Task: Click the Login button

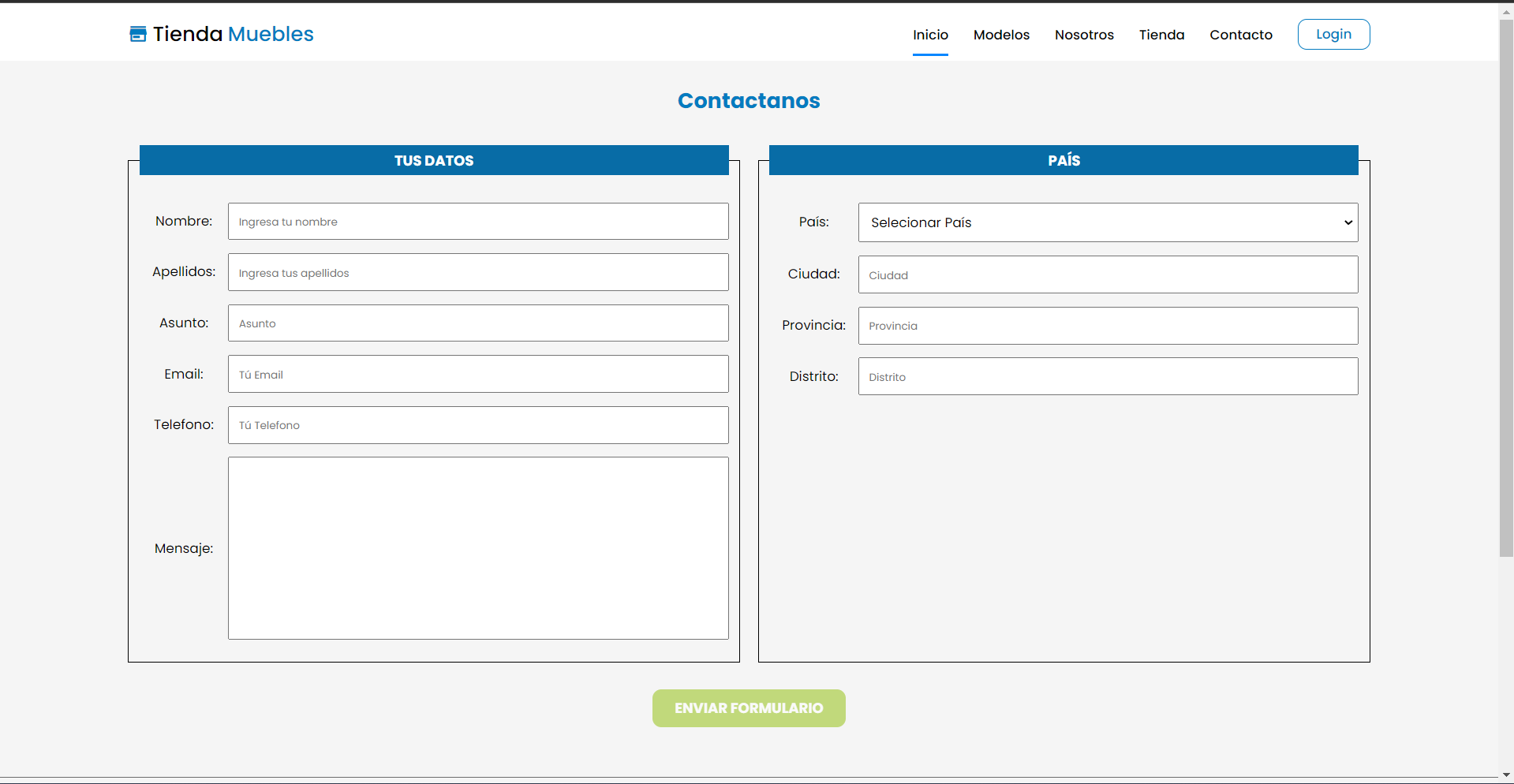Action: point(1333,34)
